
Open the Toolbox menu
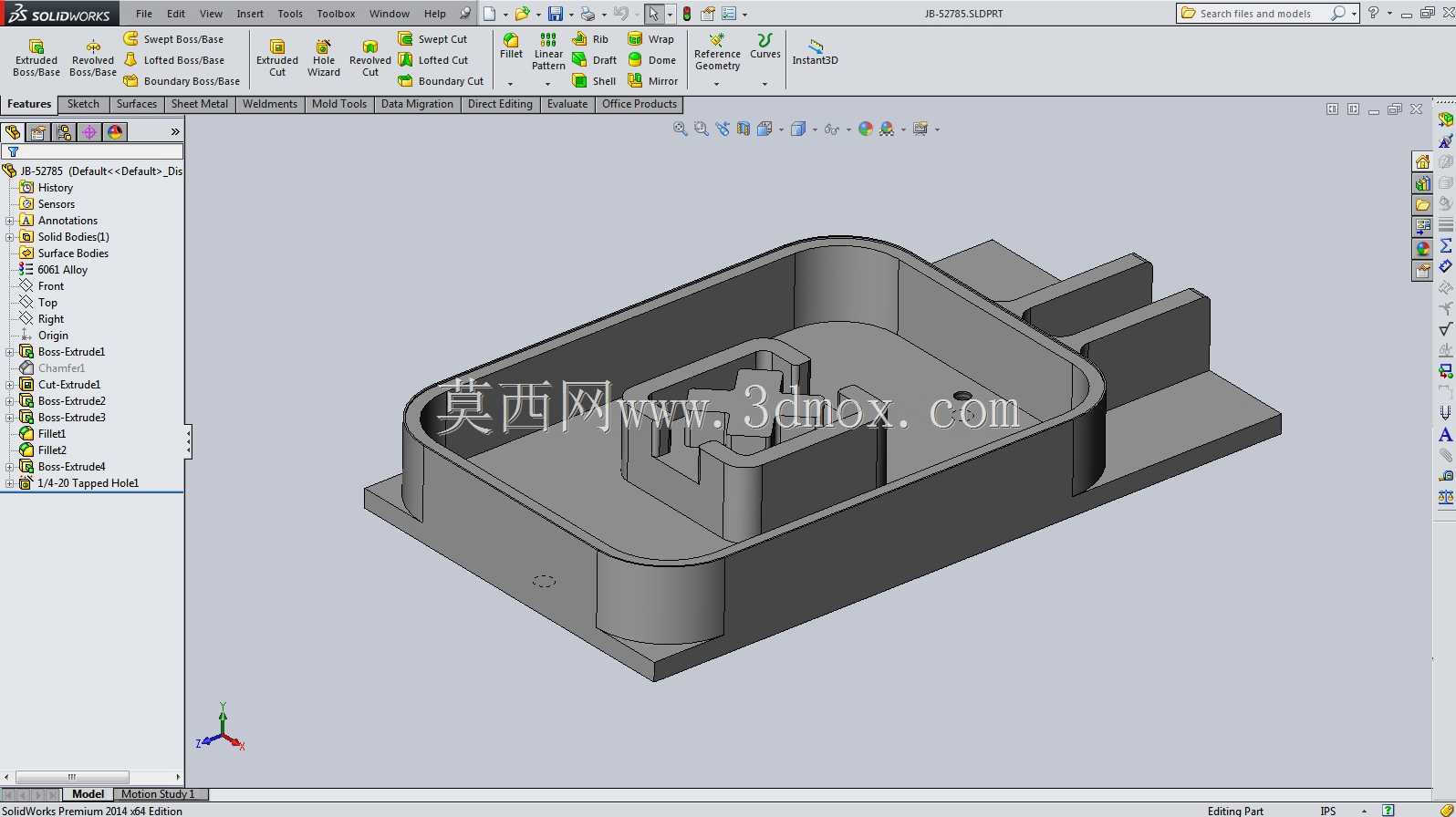[x=336, y=14]
